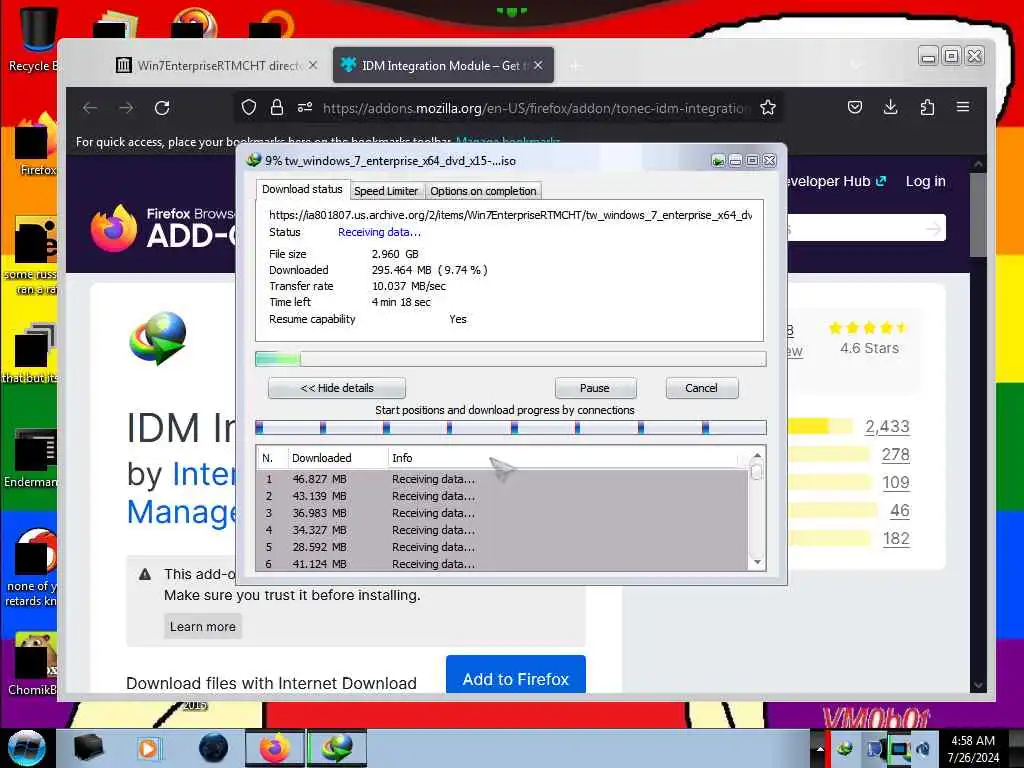Image resolution: width=1024 pixels, height=768 pixels.
Task: Bookmark this page with the star icon
Action: (x=768, y=107)
